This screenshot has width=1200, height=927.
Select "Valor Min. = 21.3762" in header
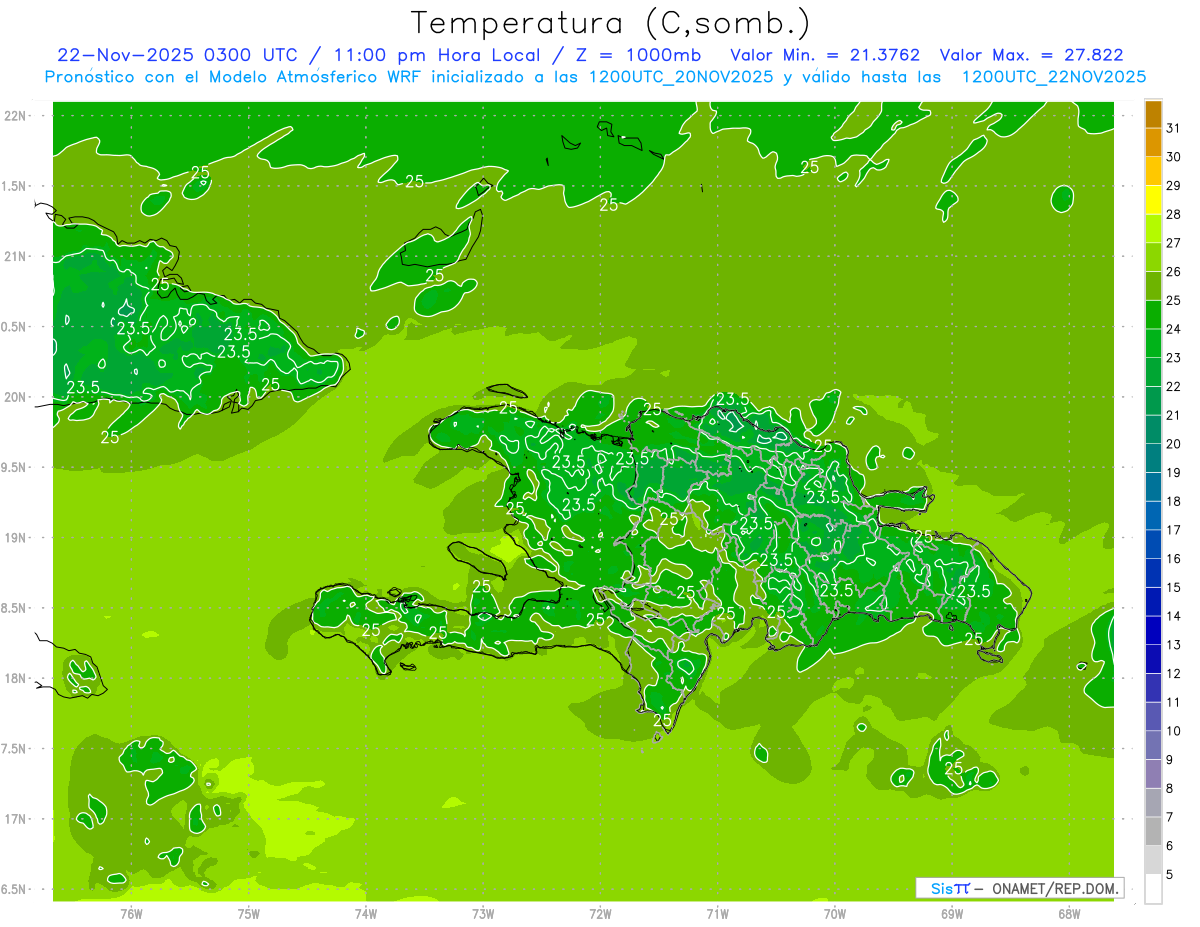[x=825, y=55]
